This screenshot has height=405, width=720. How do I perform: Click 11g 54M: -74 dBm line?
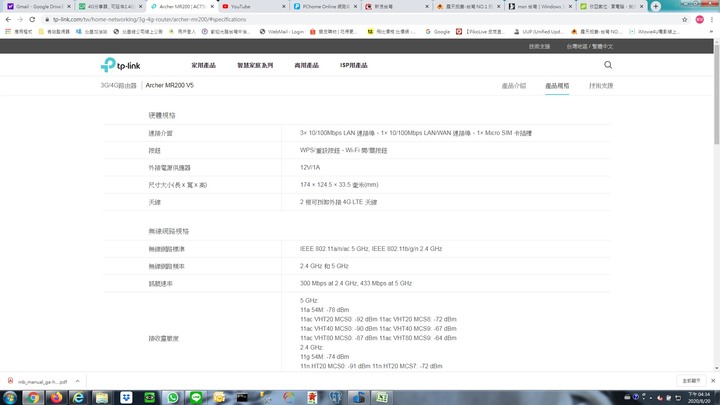click(x=324, y=356)
